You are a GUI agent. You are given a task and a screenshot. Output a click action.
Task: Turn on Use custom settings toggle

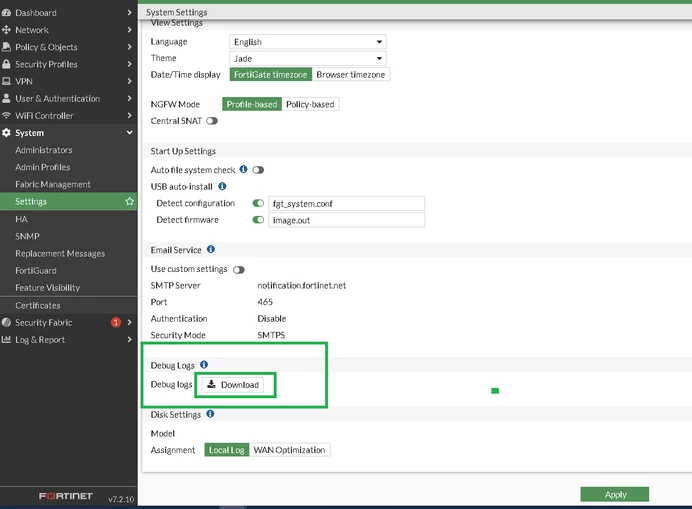click(239, 270)
